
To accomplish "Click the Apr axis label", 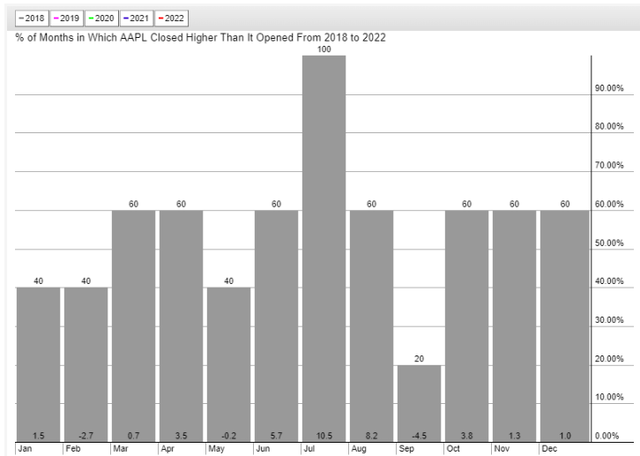I will coord(168,449).
